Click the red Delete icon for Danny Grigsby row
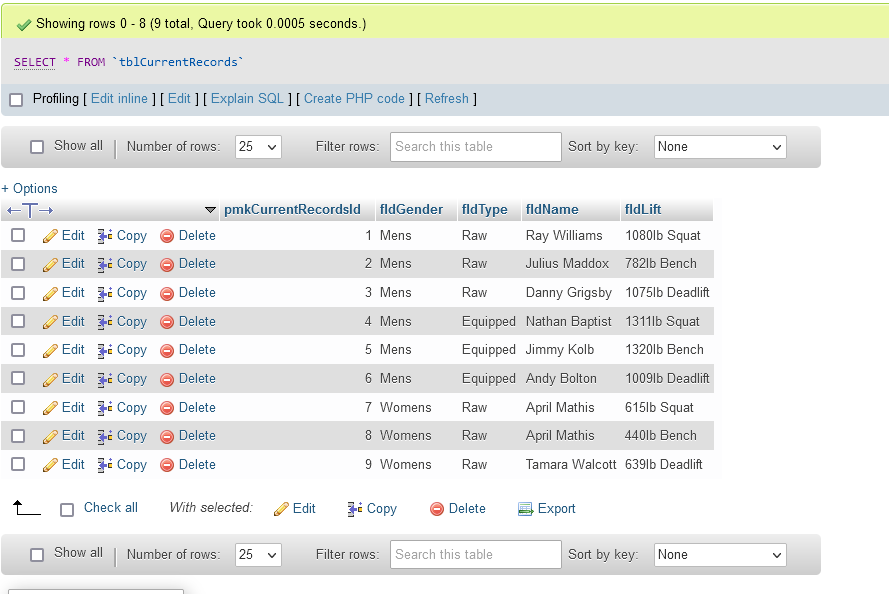The width and height of the screenshot is (889, 594). tap(167, 293)
